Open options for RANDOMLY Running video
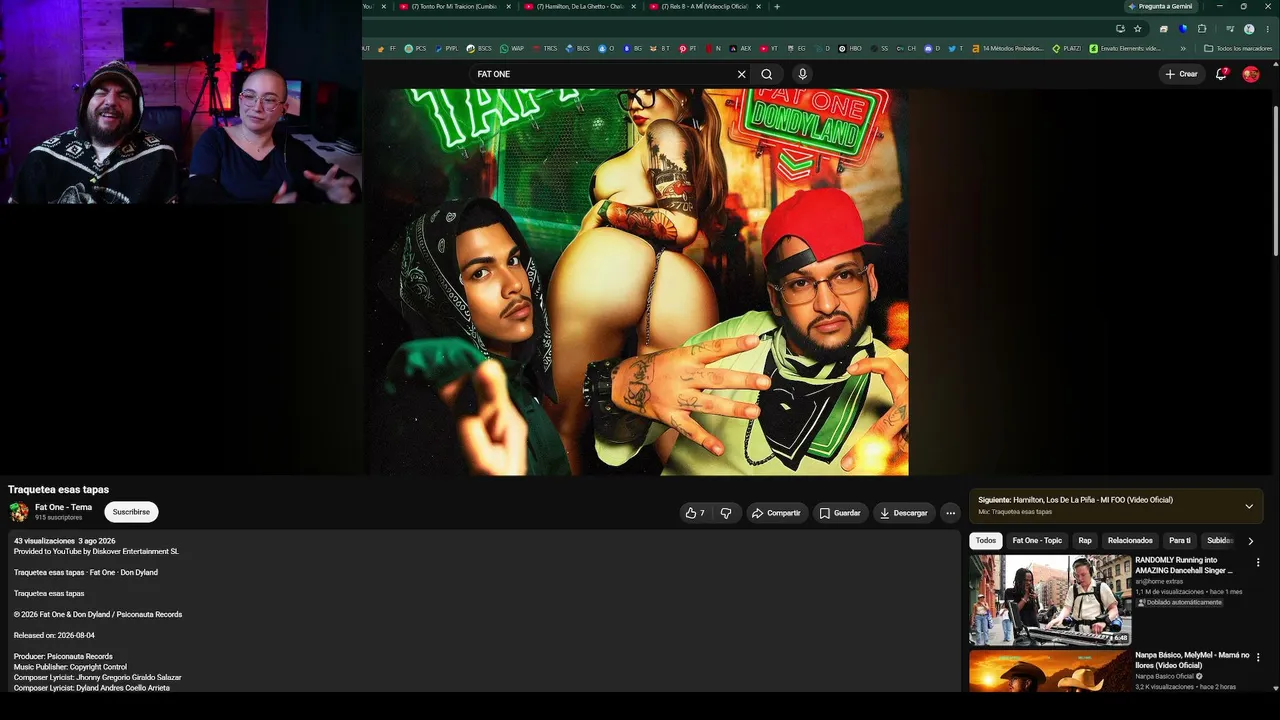This screenshot has height=720, width=1280. point(1258,563)
